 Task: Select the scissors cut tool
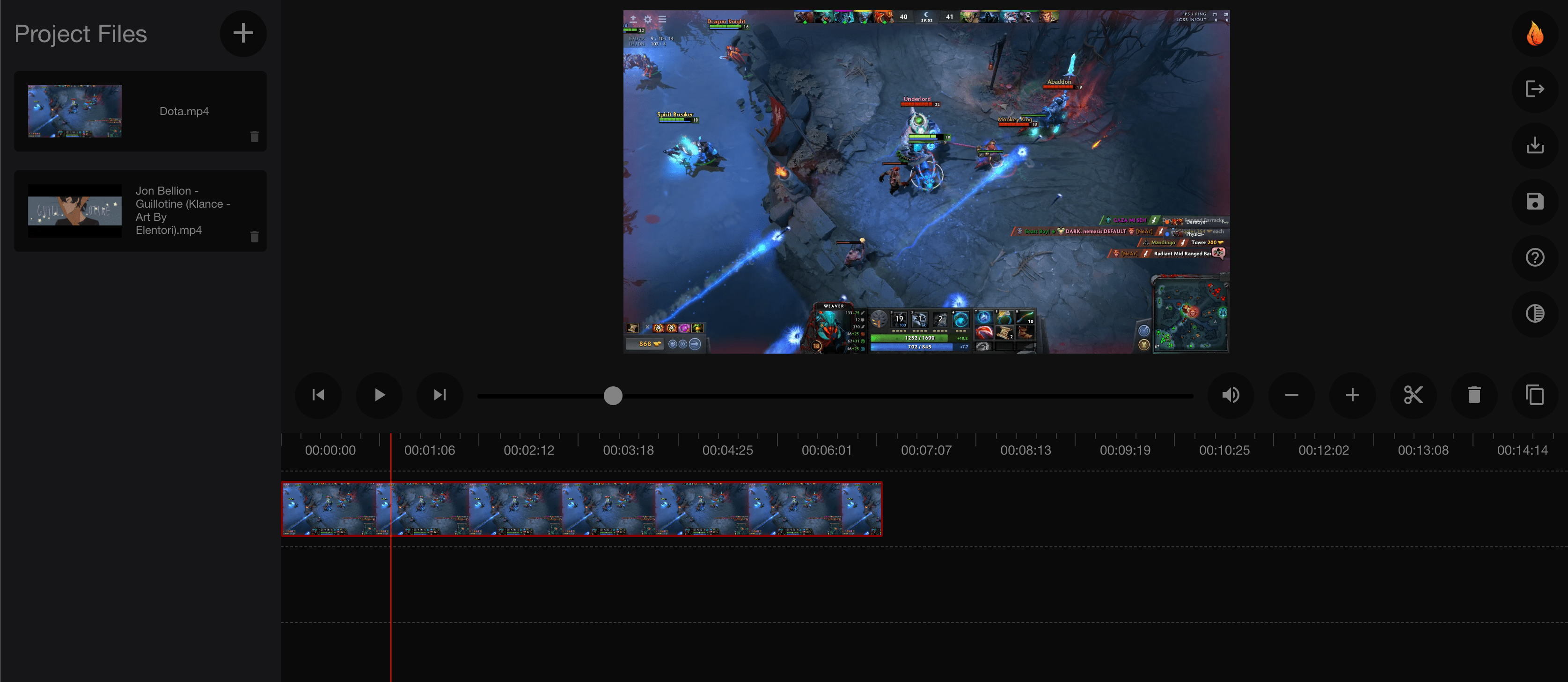[x=1414, y=395]
